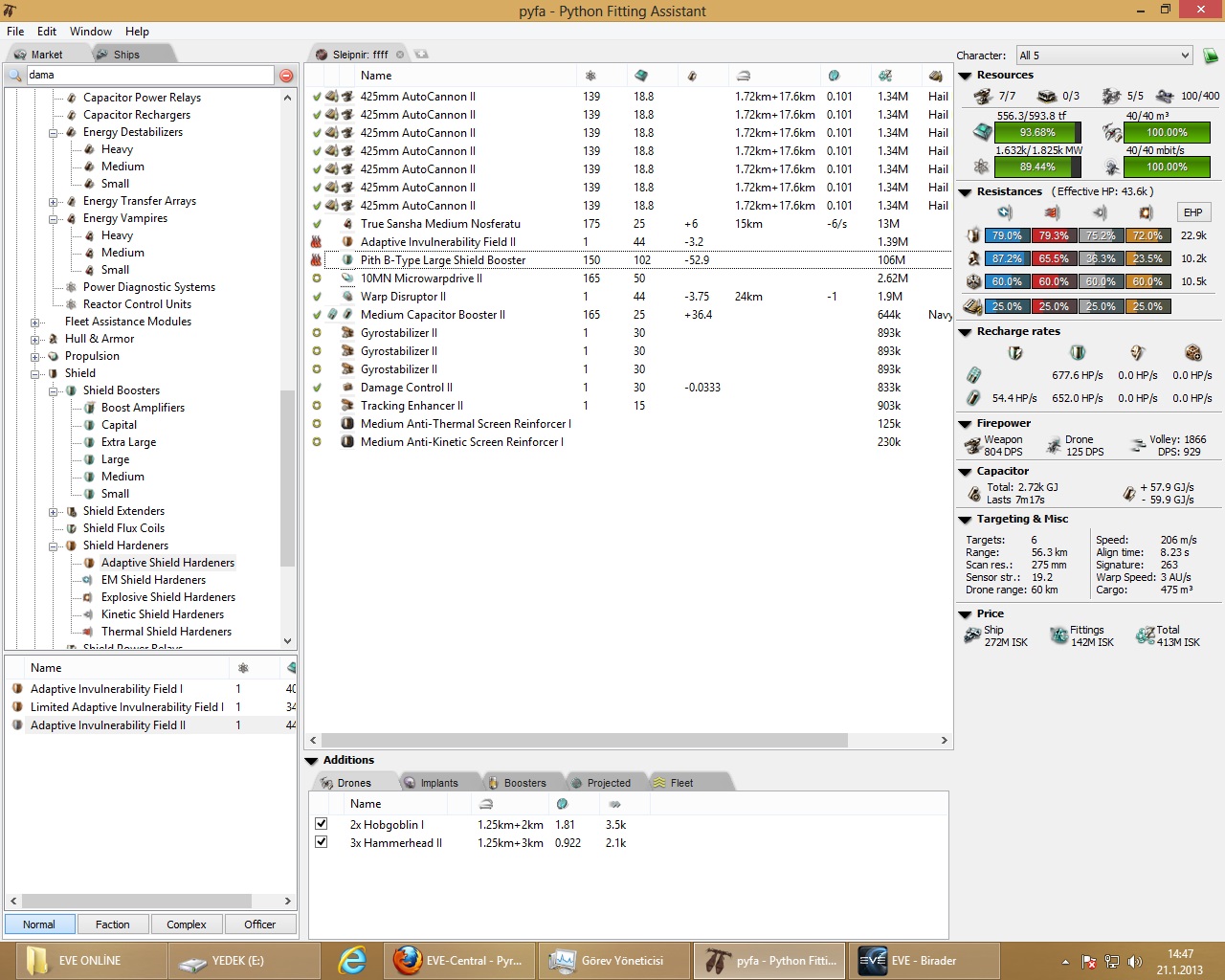Toggle state of Warp Disruptor II
Viewport: 1225px width, 980px height.
[316, 297]
